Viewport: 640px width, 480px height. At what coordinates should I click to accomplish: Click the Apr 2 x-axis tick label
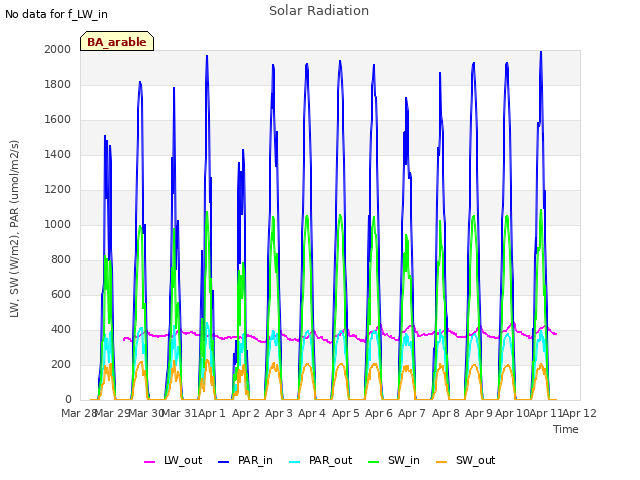pyautogui.click(x=246, y=413)
